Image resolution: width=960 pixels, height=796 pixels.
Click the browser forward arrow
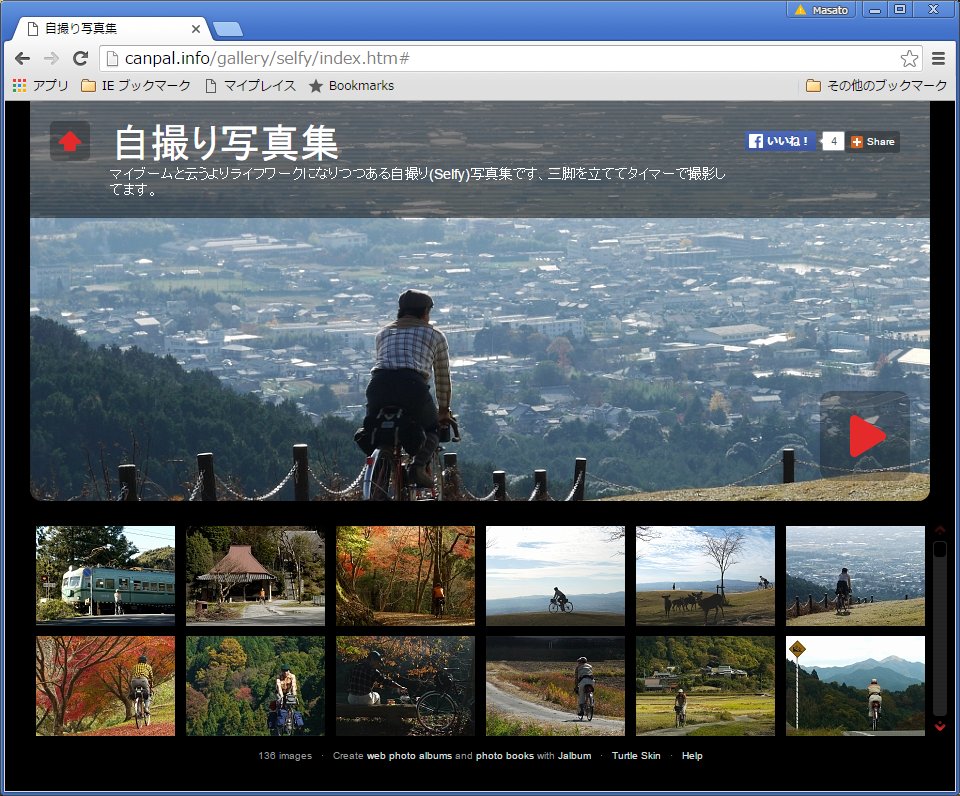51,58
